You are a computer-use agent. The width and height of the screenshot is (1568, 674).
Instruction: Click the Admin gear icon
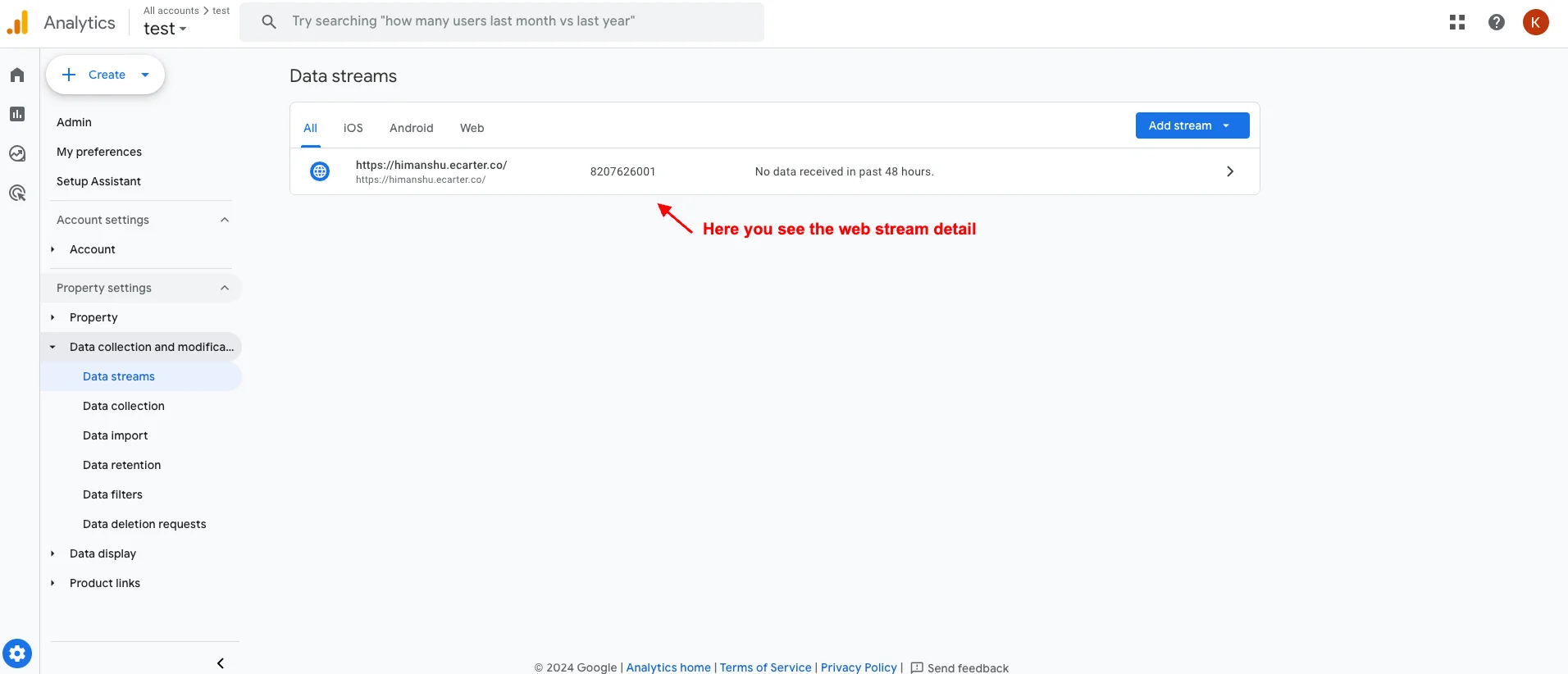pos(17,654)
